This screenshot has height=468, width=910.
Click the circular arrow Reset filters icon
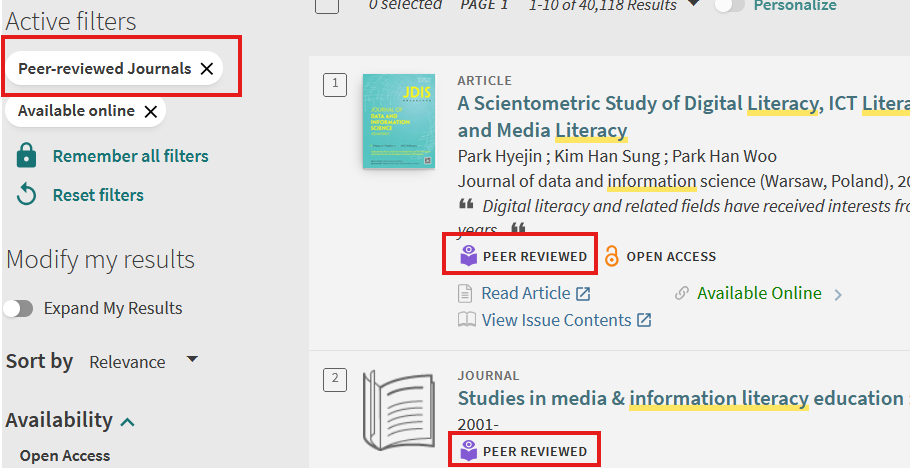click(27, 195)
